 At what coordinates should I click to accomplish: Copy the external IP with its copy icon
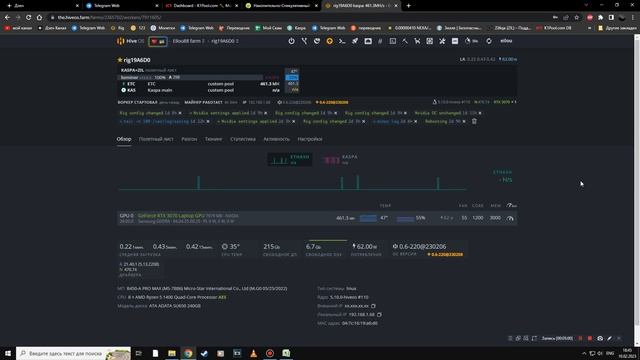coord(373,306)
